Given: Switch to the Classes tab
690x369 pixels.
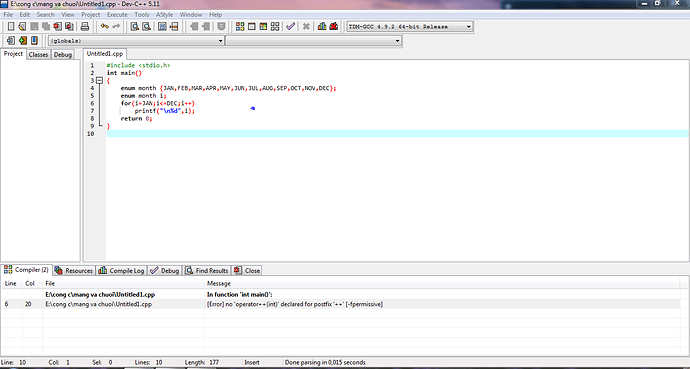Looking at the screenshot, I should pyautogui.click(x=38, y=55).
